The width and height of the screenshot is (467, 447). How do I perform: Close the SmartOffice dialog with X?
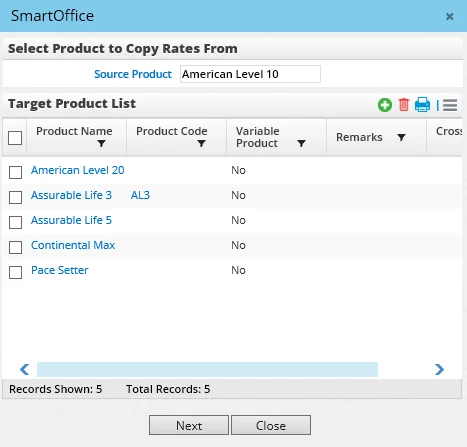[450, 16]
